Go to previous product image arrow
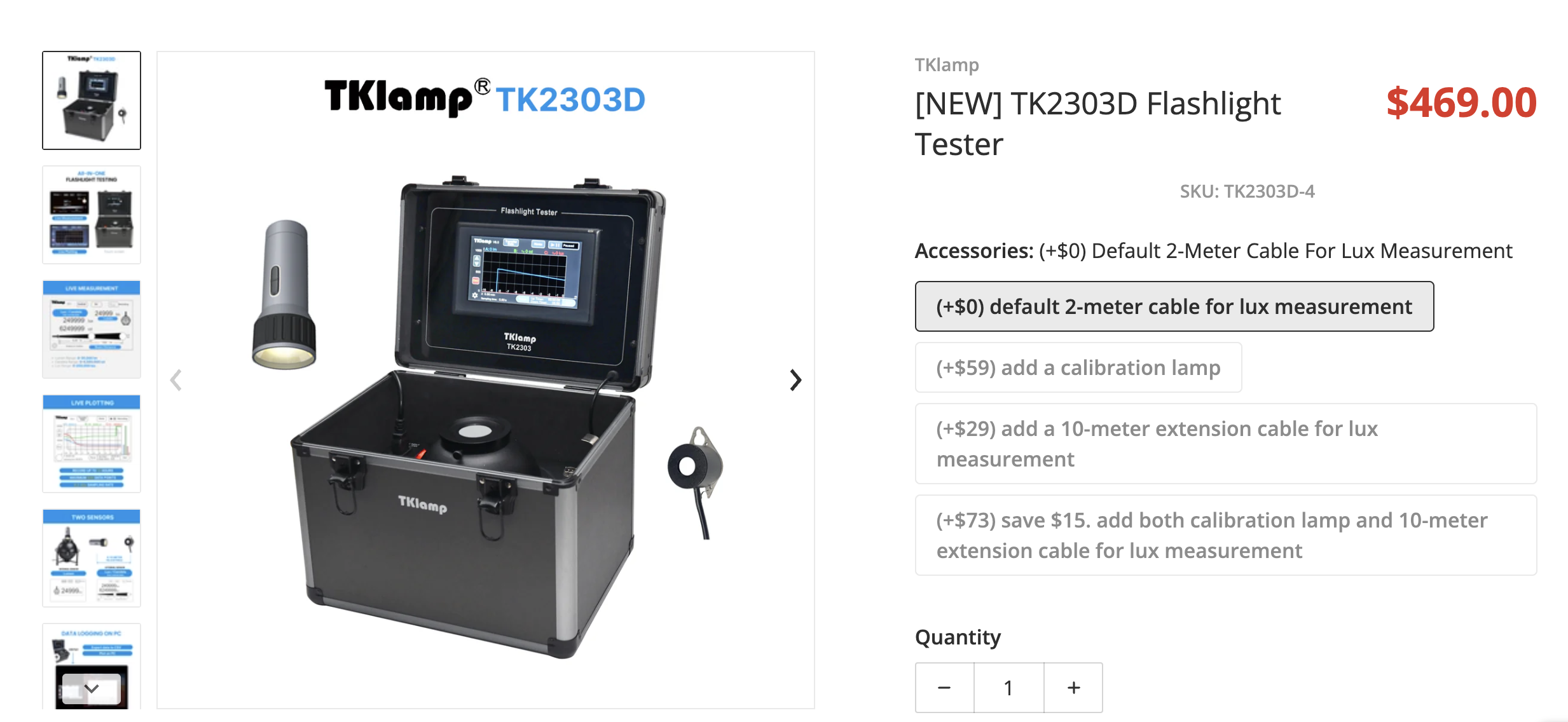The width and height of the screenshot is (1568, 722). (176, 380)
